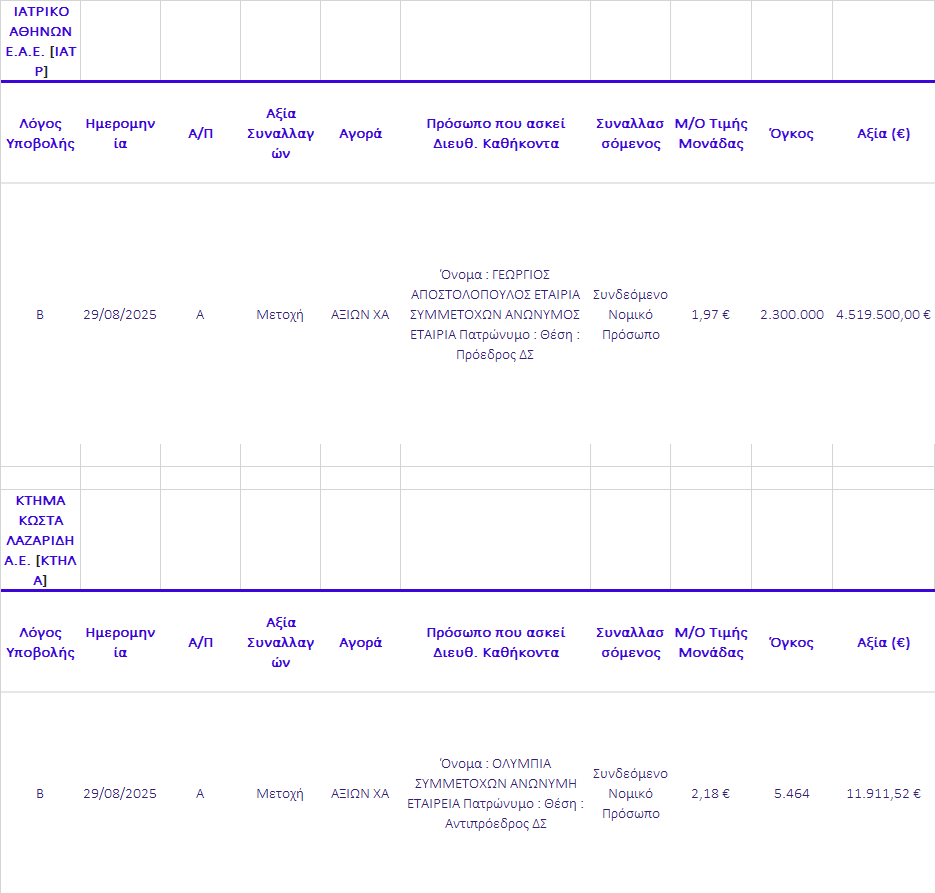Click submission reason Β in ΚΤΗΜΑ ΛΑΖΑΡΙΔΗ row

40,794
